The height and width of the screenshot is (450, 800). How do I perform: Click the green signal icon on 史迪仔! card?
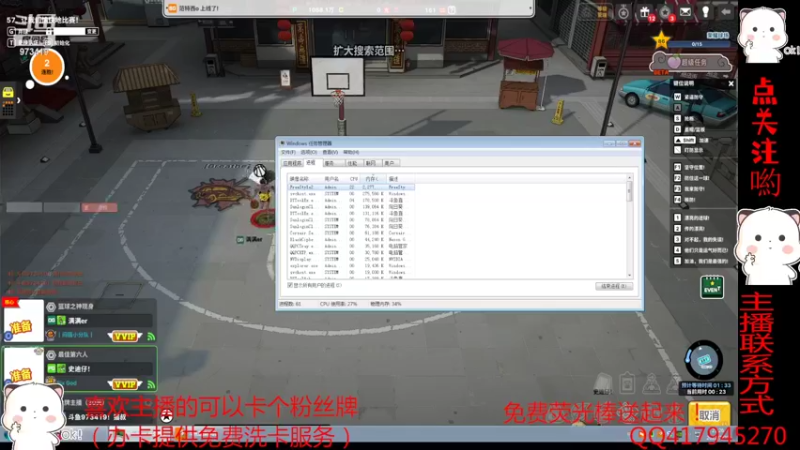point(151,385)
